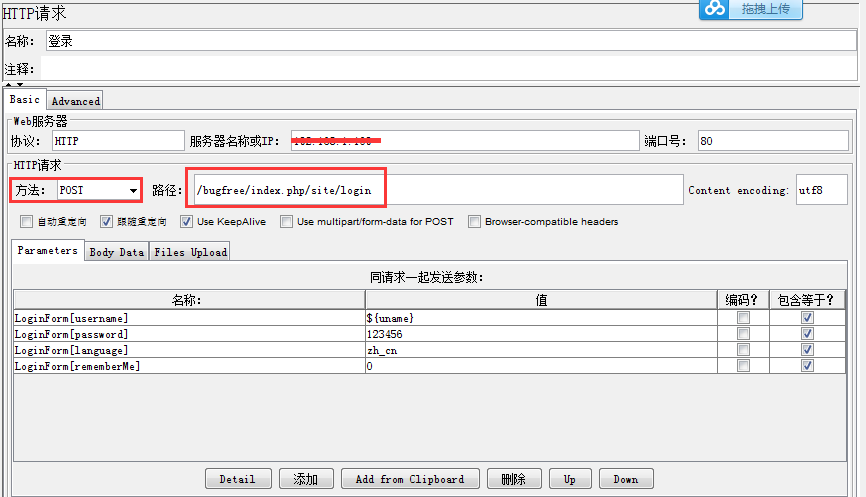Click the 123456 value cell

point(541,334)
